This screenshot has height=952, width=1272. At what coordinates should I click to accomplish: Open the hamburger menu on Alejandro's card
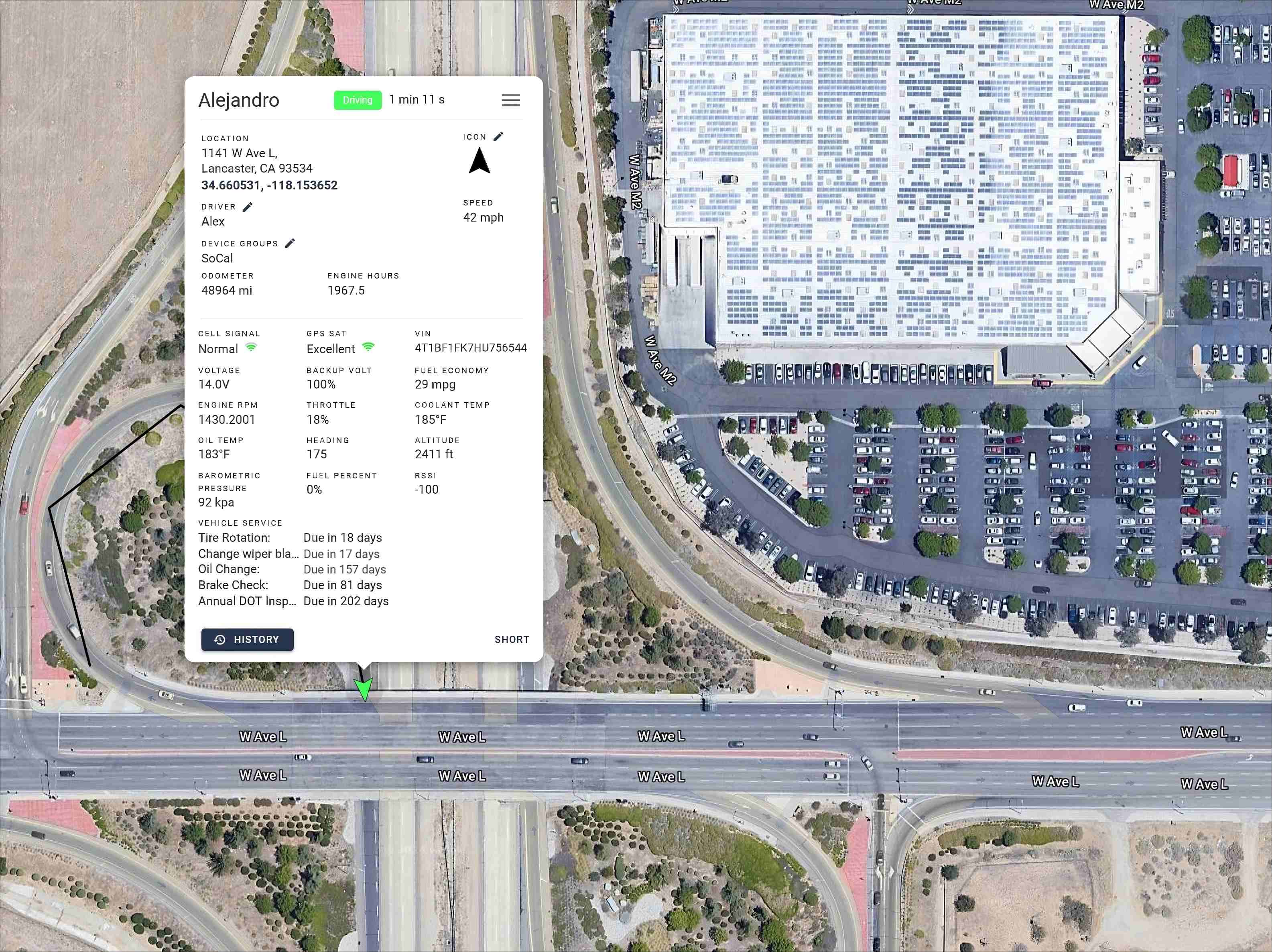pos(511,100)
